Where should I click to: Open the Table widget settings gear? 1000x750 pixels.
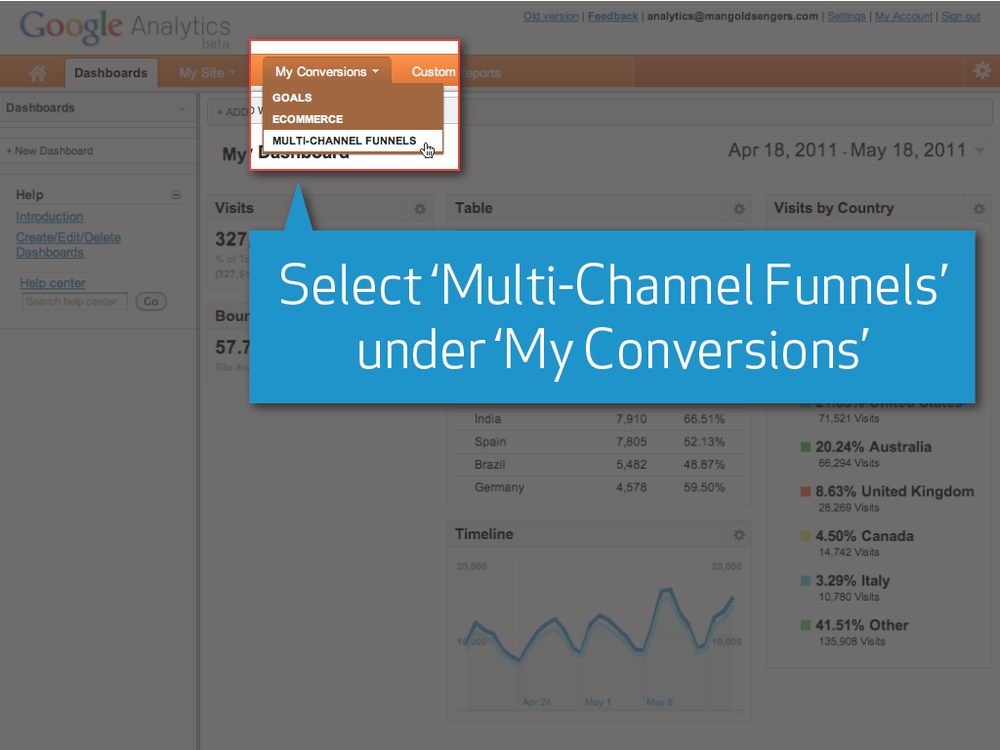coord(739,209)
